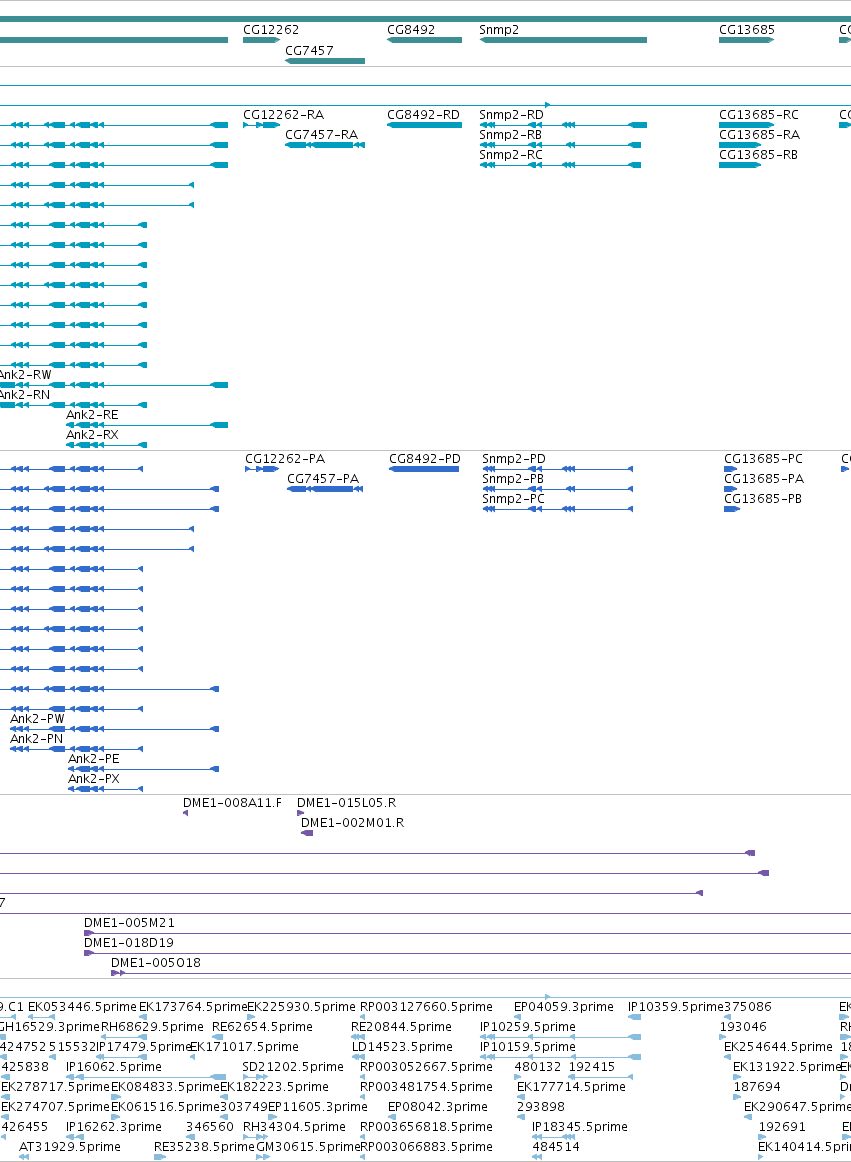The width and height of the screenshot is (851, 1162).
Task: Pick the Snmp2-PB protein label
Action: point(513,479)
